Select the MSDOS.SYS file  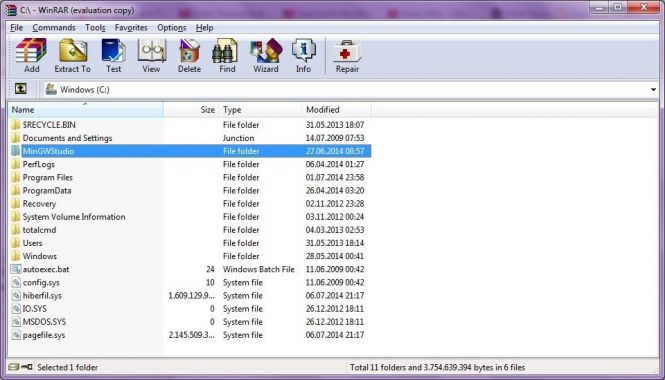[x=44, y=321]
